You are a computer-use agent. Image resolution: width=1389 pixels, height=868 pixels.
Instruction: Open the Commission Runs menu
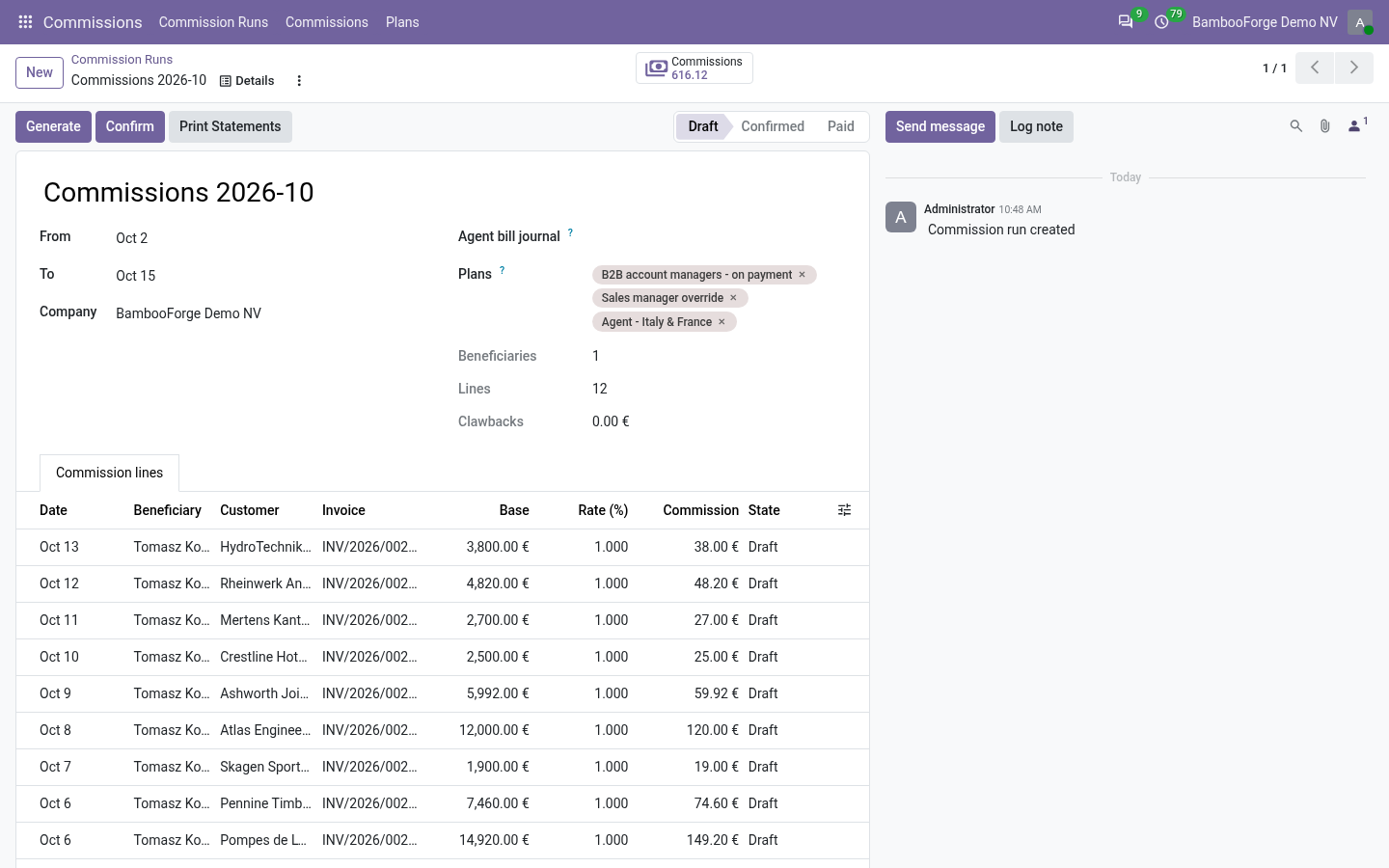pos(213,22)
